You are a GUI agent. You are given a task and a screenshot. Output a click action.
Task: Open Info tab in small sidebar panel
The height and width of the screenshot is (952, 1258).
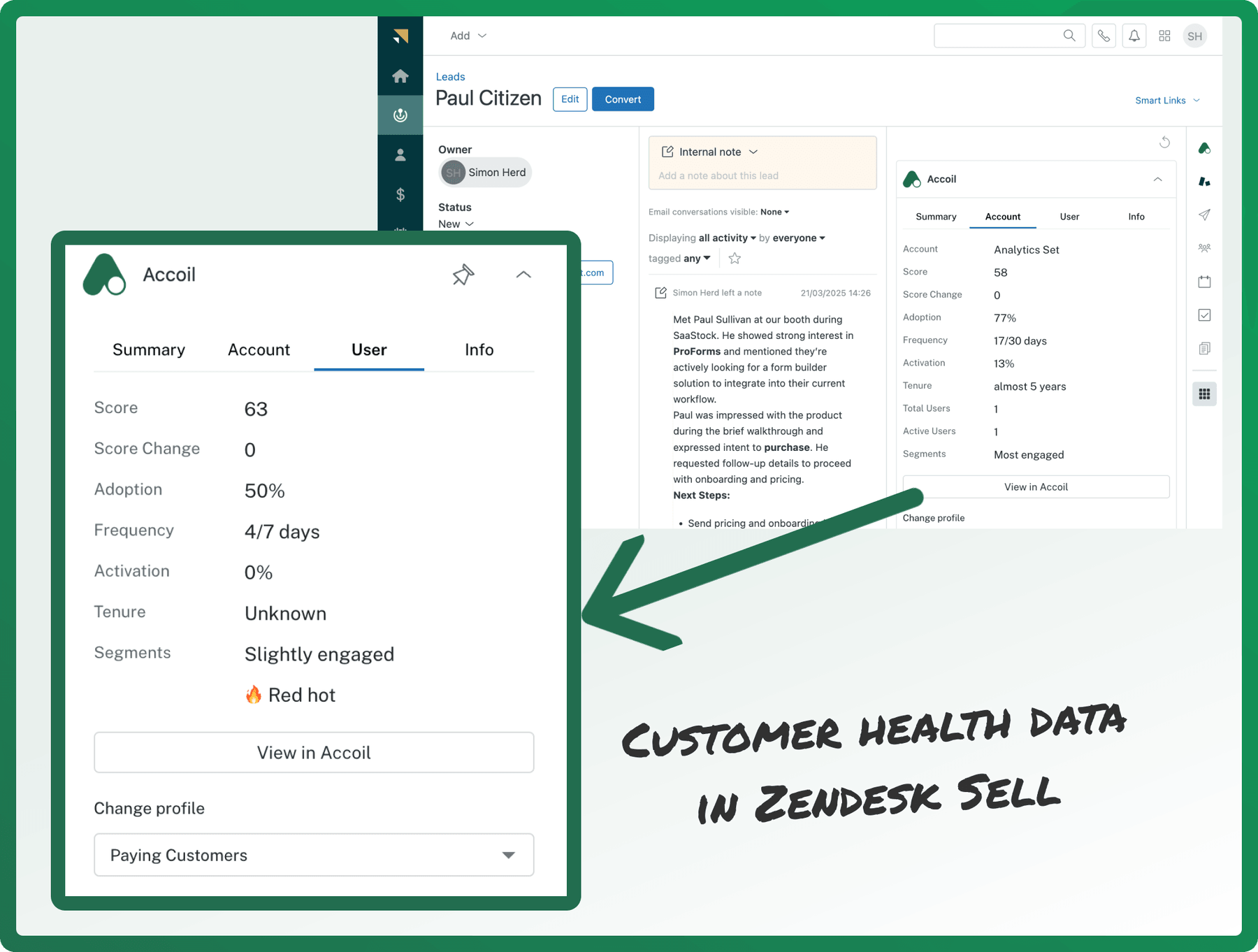pos(1136,217)
